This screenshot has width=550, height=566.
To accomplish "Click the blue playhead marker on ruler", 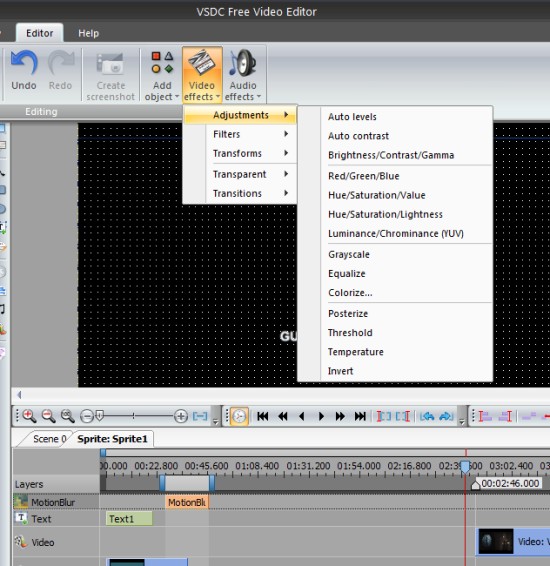I will [x=466, y=466].
